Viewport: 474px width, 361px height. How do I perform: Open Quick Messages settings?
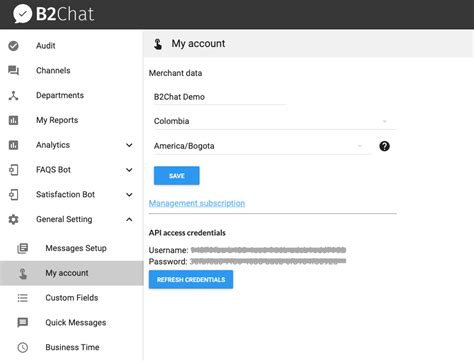(72, 322)
